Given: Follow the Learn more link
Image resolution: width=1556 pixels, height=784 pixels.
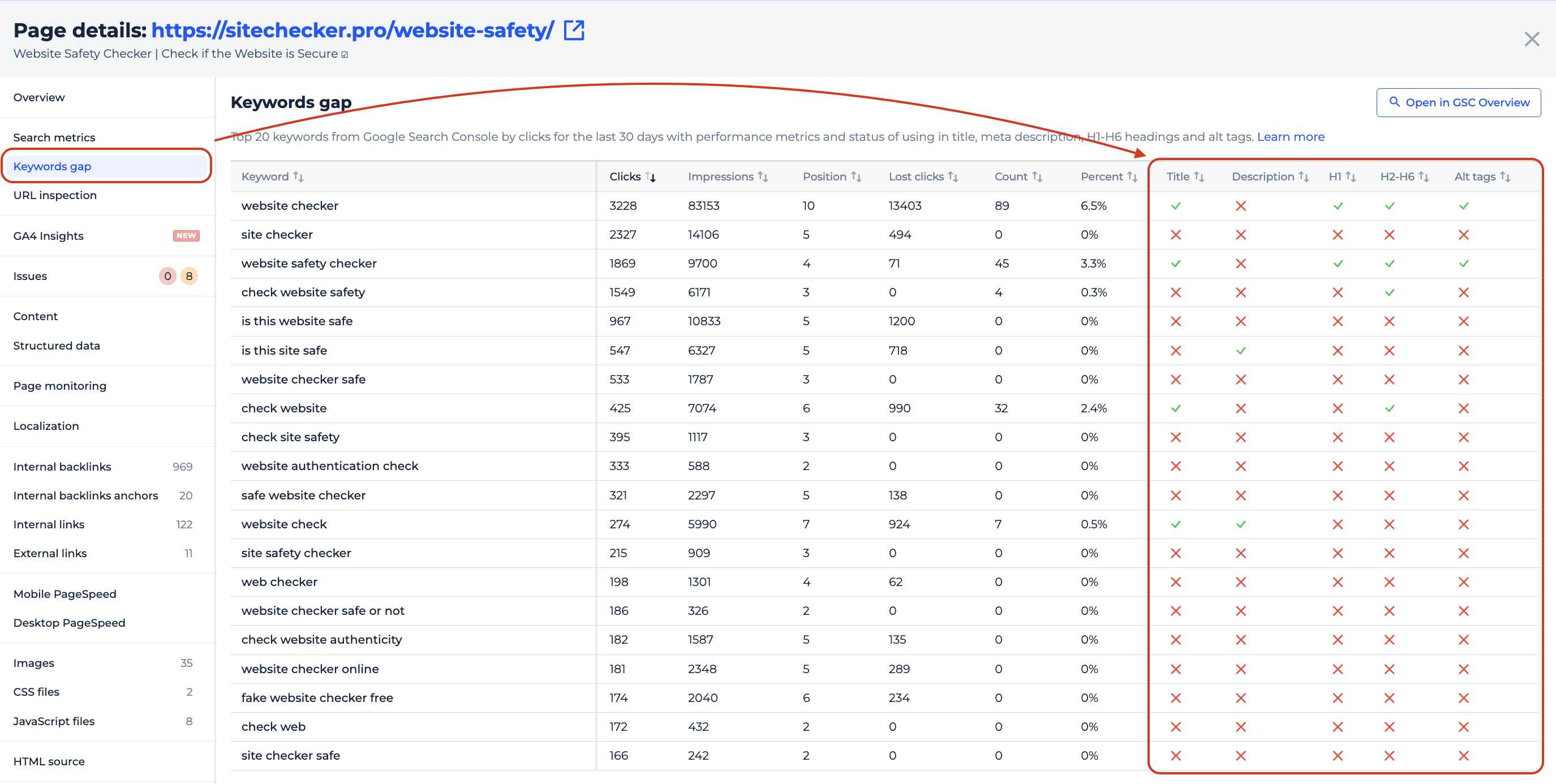Looking at the screenshot, I should coord(1290,137).
